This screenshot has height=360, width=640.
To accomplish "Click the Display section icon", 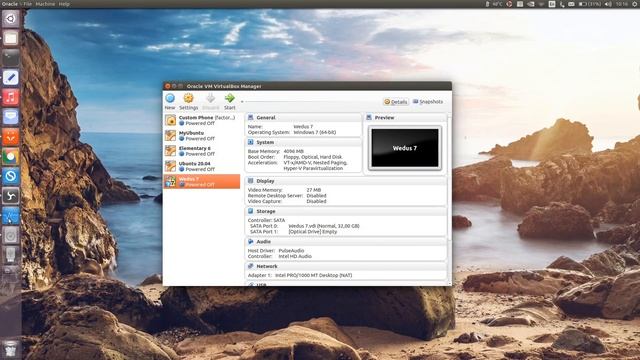I will coord(251,181).
